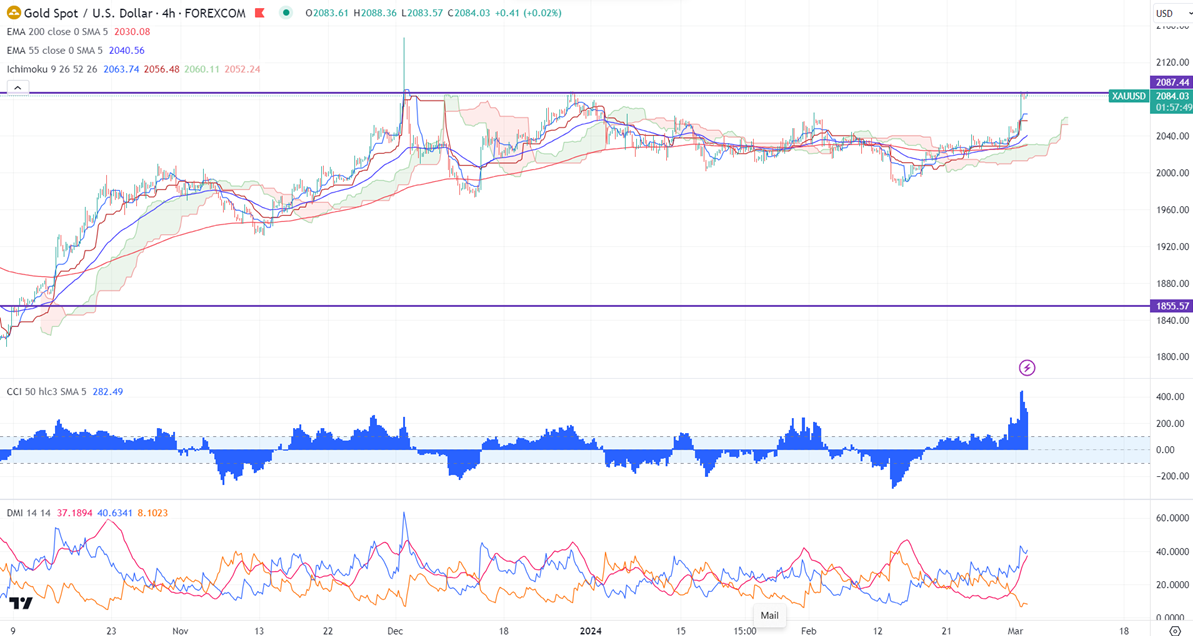Open chart settings gear on time axis
The height and width of the screenshot is (636, 1193).
(x=1175, y=631)
